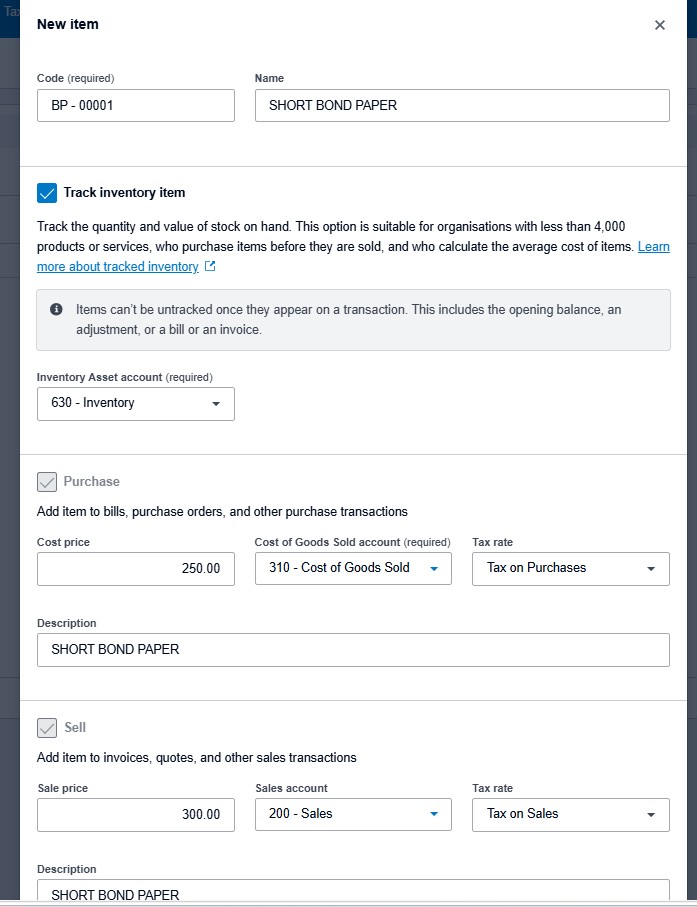
Task: Click the Track inventory item label
Action: click(x=124, y=193)
